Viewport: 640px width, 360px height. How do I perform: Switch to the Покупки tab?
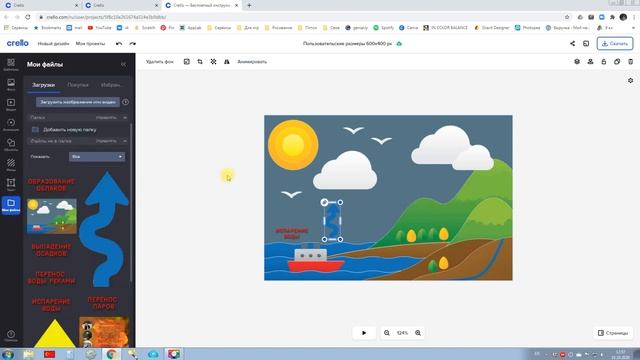[x=78, y=85]
